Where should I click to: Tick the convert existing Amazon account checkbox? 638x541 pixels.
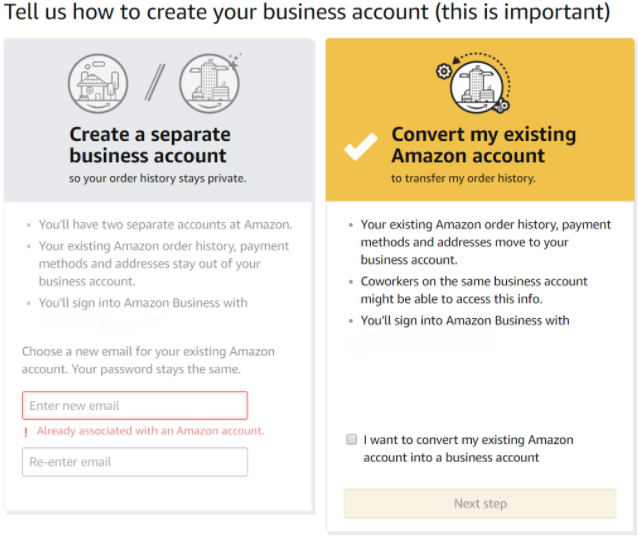[351, 439]
